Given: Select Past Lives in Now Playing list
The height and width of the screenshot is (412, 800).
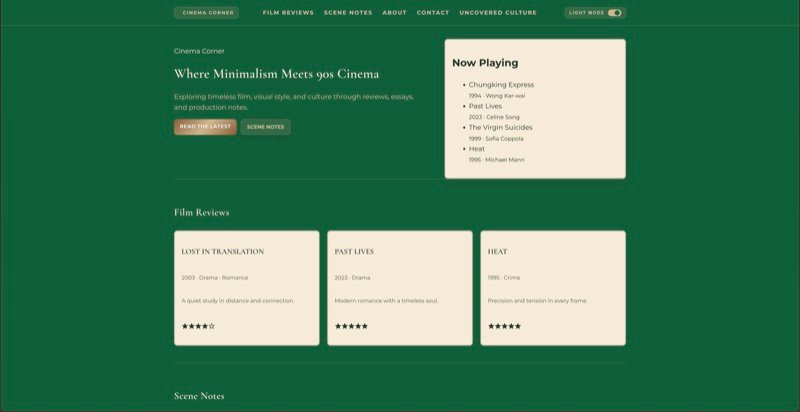Looking at the screenshot, I should pos(485,106).
